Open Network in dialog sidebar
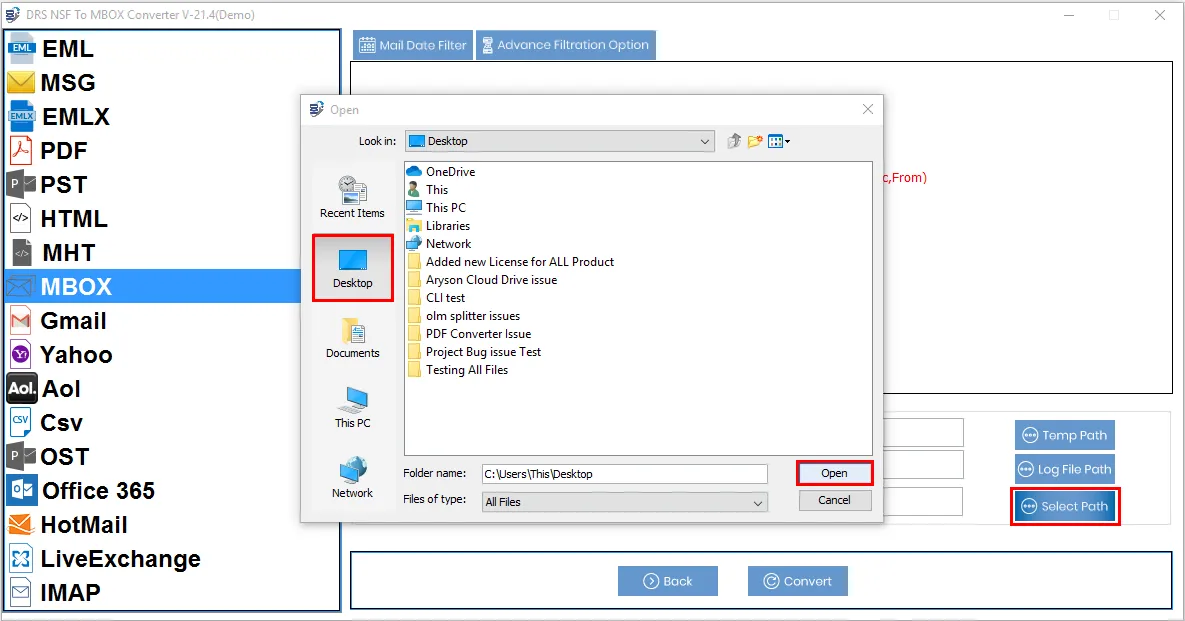Screen dimensions: 1185x621 (352, 477)
